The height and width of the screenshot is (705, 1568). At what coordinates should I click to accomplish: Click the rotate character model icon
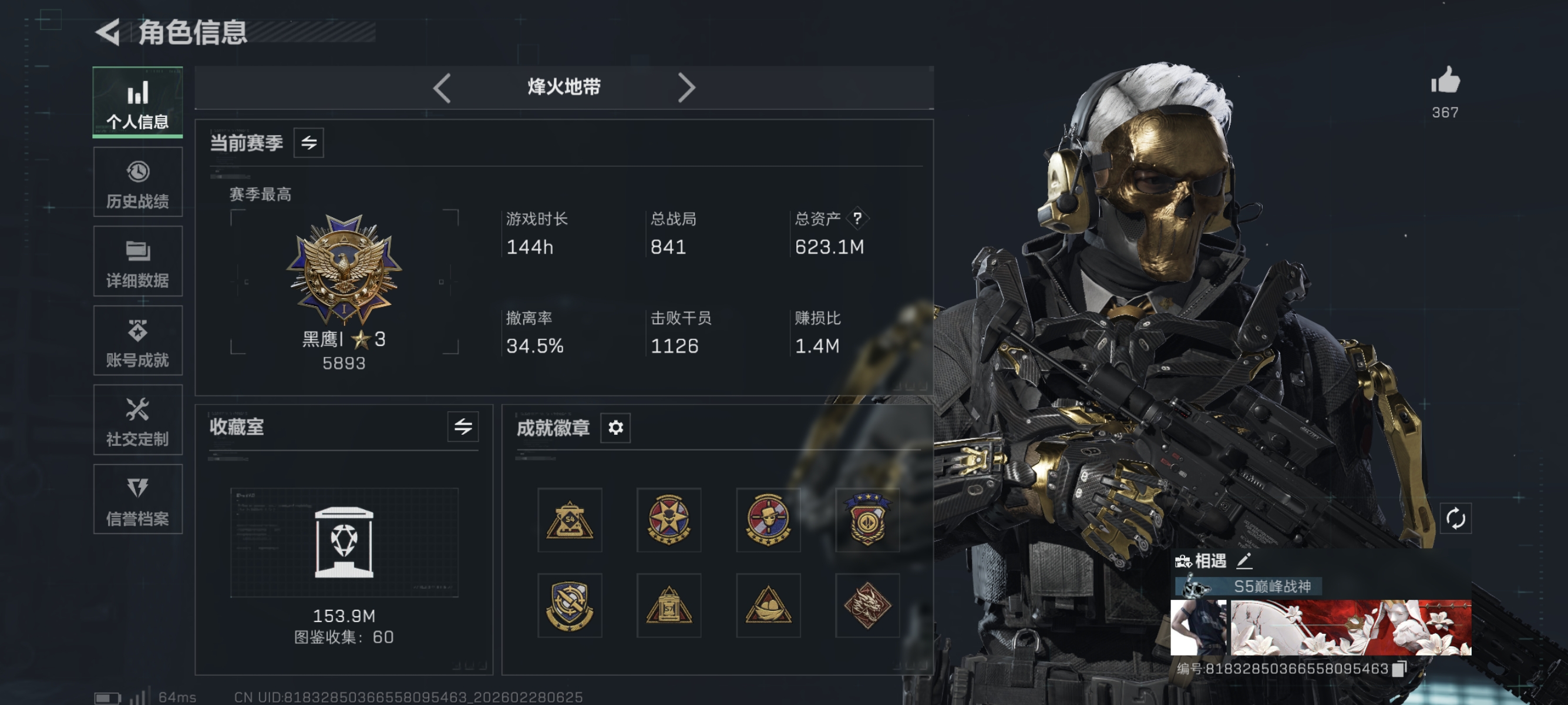pos(1455,519)
